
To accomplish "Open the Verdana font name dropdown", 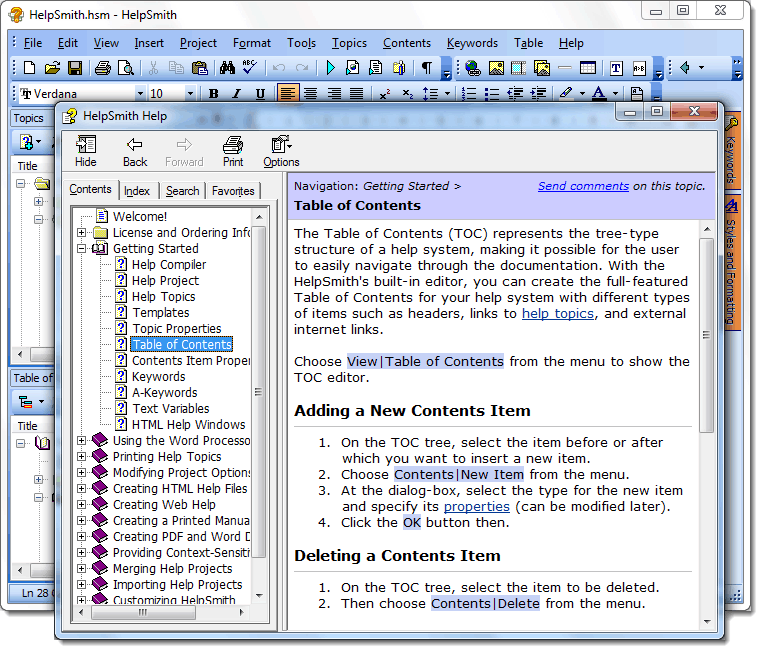I will [140, 94].
